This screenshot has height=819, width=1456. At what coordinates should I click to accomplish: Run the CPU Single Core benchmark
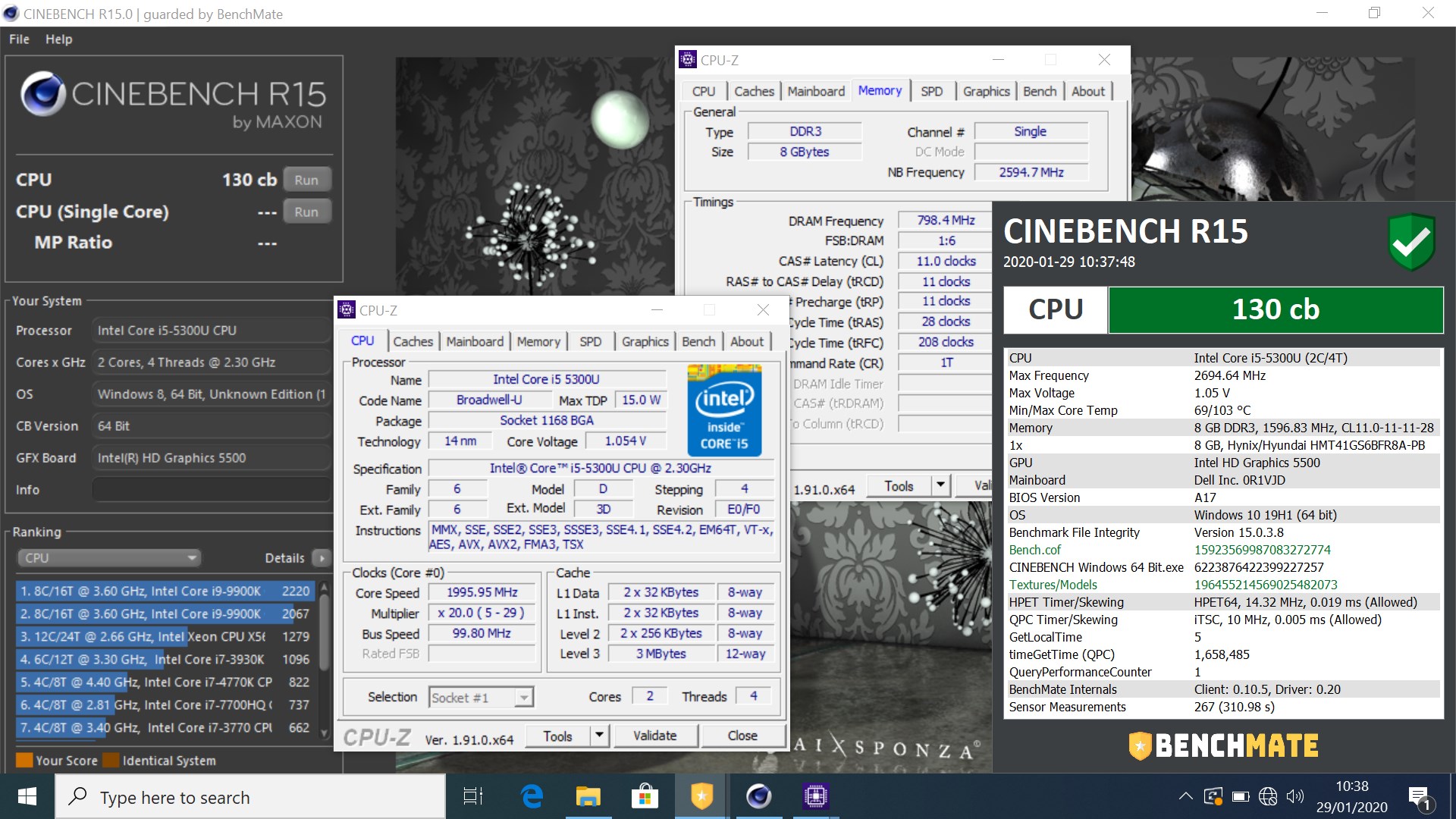[306, 212]
